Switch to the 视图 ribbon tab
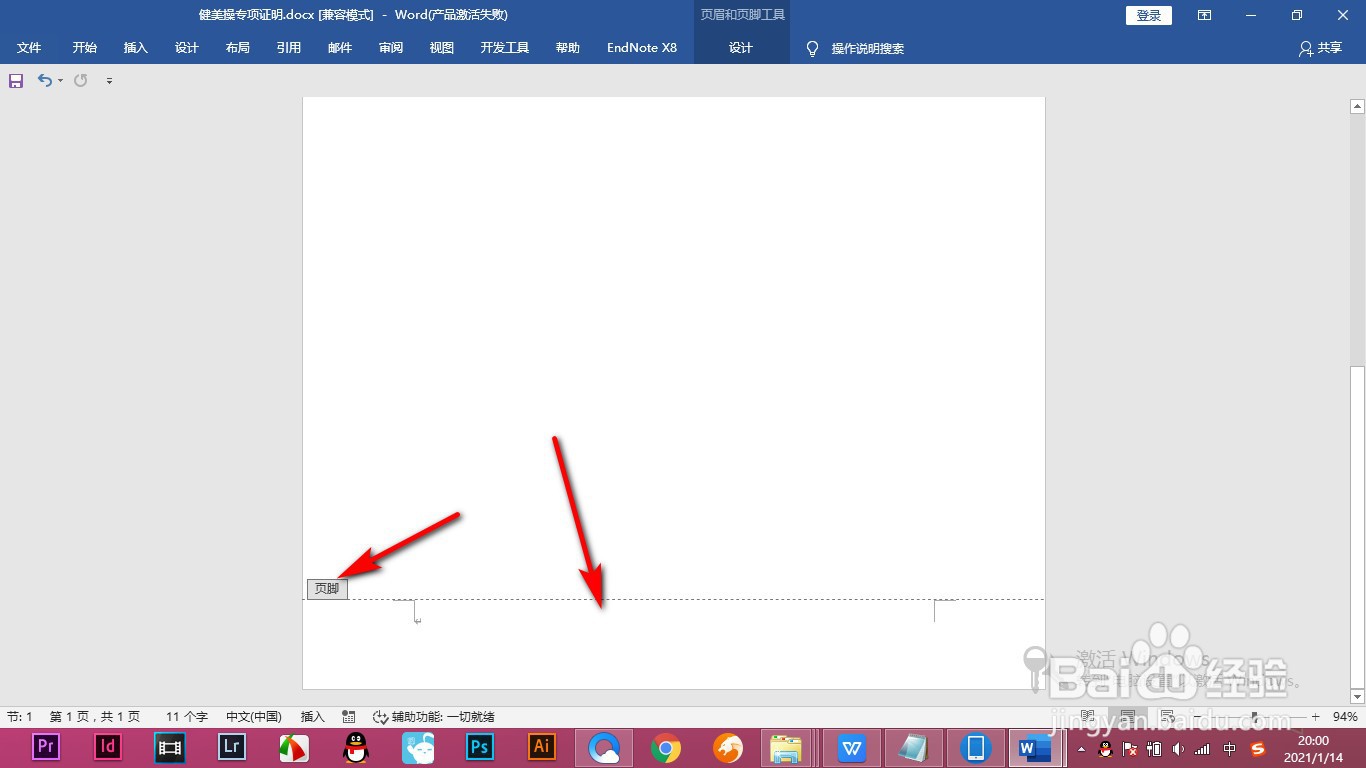This screenshot has height=768, width=1366. (442, 48)
